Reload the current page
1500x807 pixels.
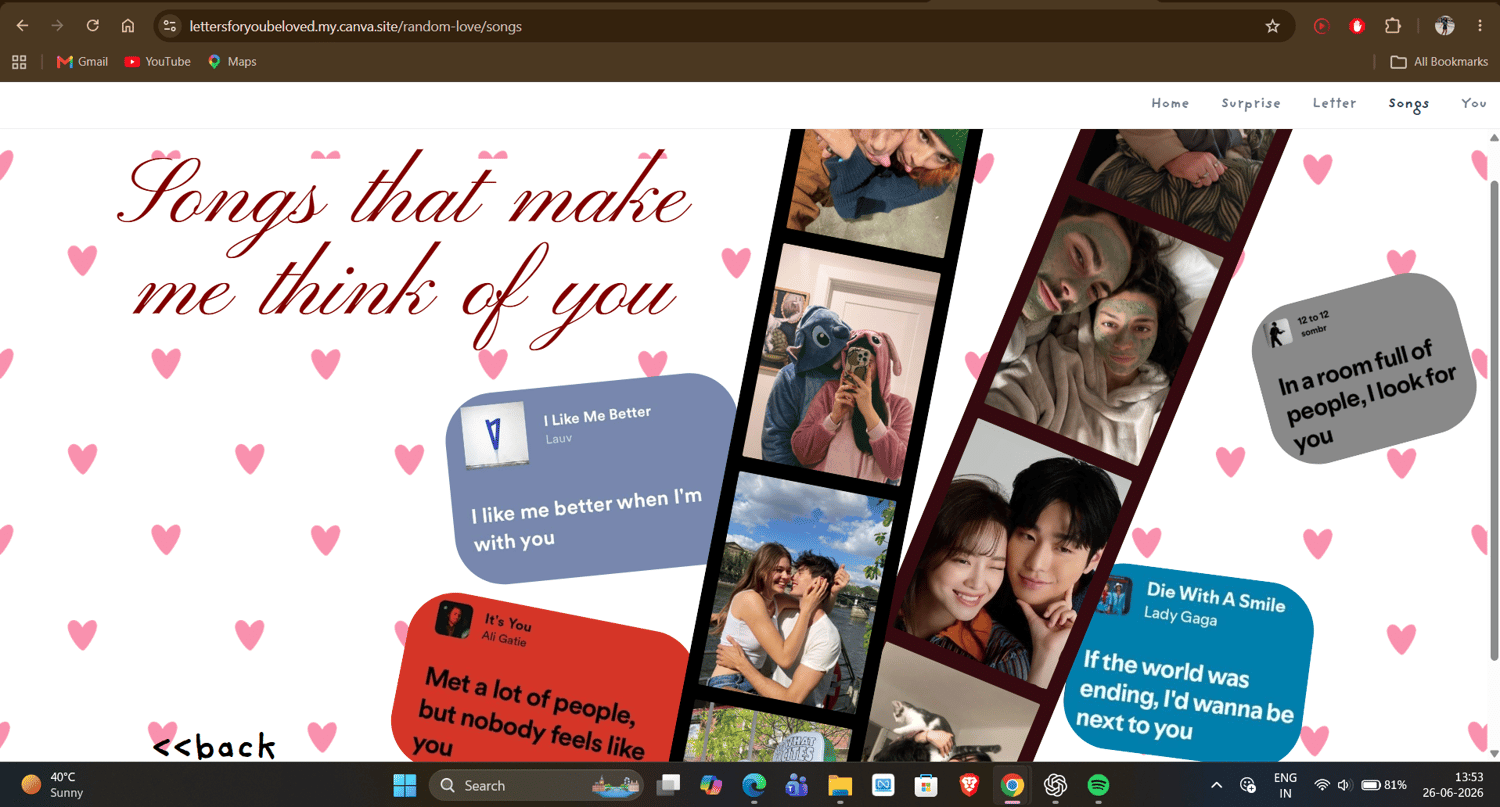92,26
